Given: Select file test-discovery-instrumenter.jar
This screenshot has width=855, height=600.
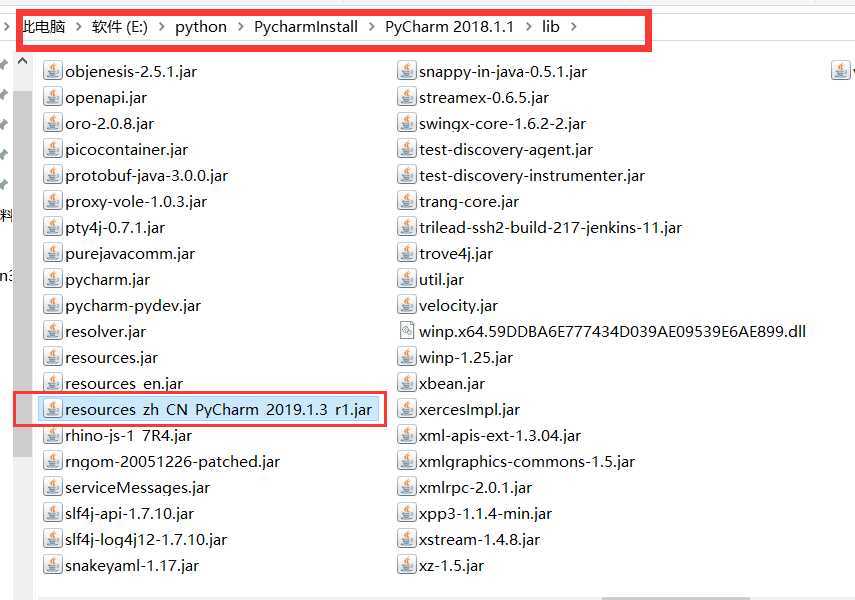Looking at the screenshot, I should pyautogui.click(x=521, y=175).
